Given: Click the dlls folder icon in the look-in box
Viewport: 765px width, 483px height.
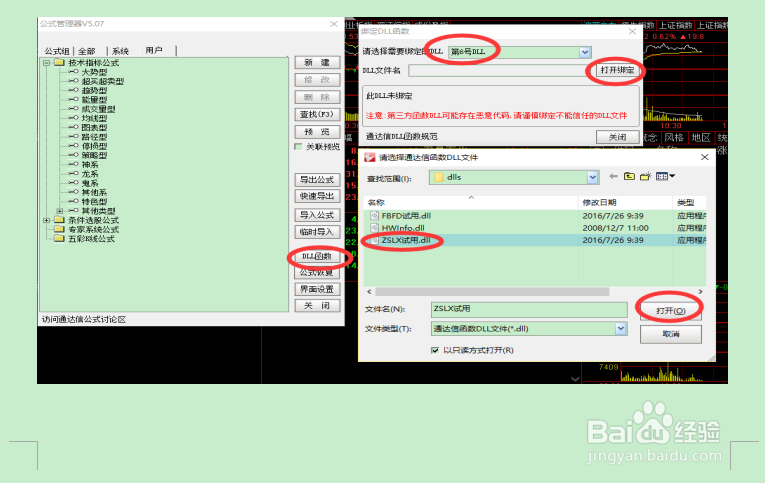Looking at the screenshot, I should pos(439,178).
